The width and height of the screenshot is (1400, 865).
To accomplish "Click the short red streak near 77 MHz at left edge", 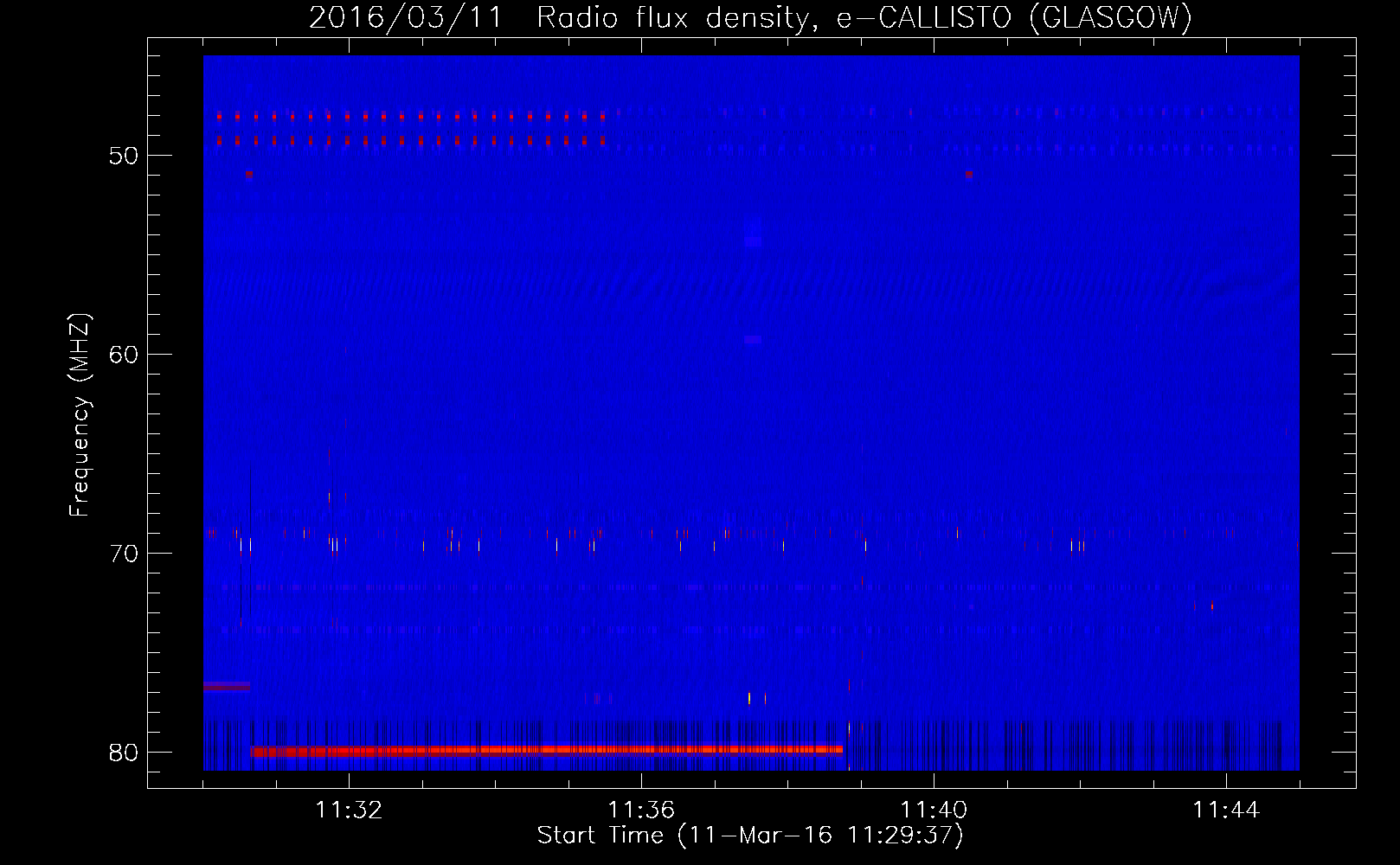I will pyautogui.click(x=227, y=686).
